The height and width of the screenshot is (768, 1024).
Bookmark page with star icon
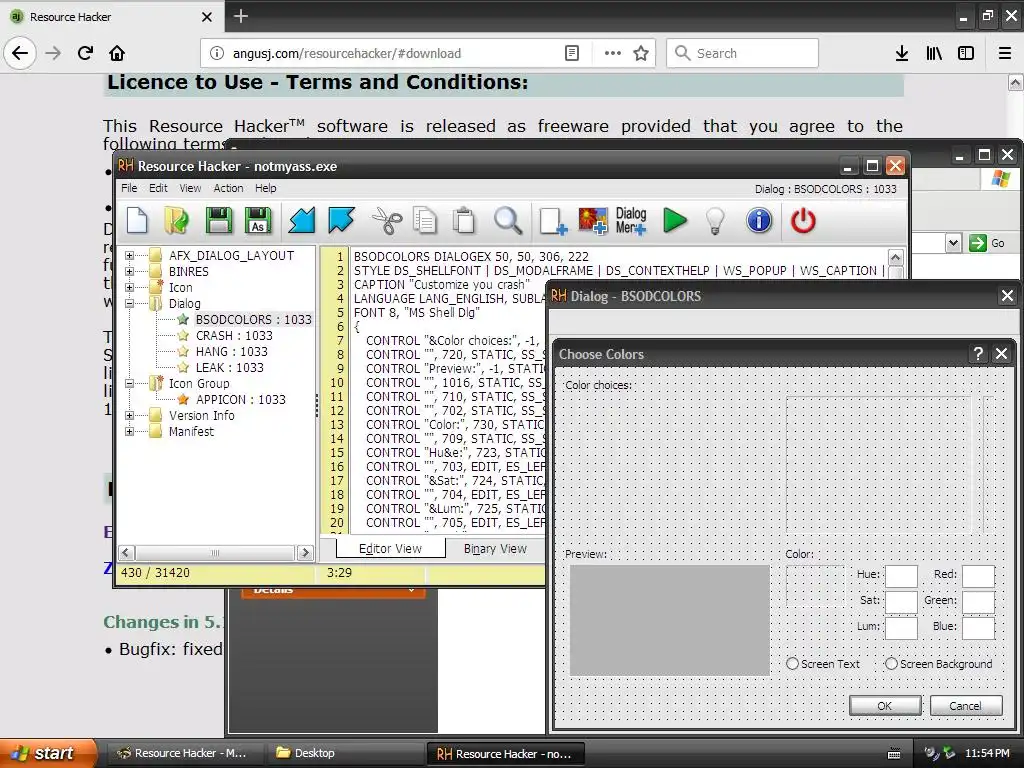(x=641, y=53)
